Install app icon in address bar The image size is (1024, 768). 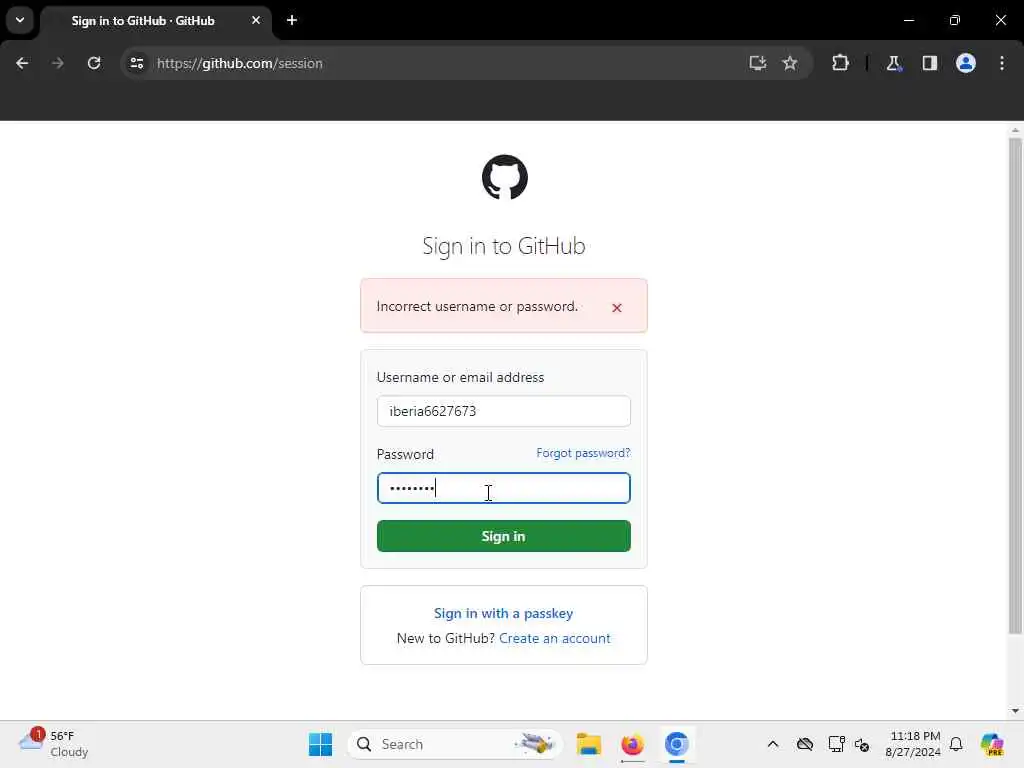758,63
